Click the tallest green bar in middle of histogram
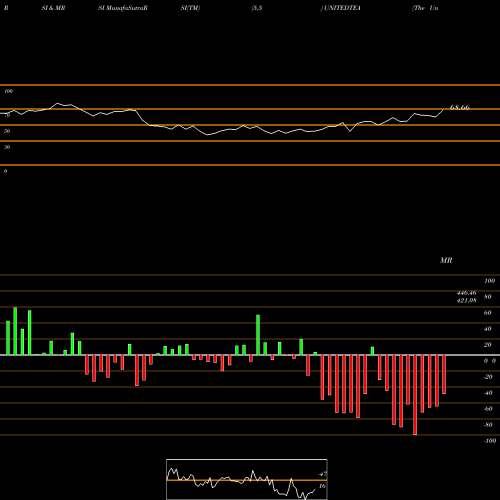Viewport: 500px width, 500px height. pos(258,335)
